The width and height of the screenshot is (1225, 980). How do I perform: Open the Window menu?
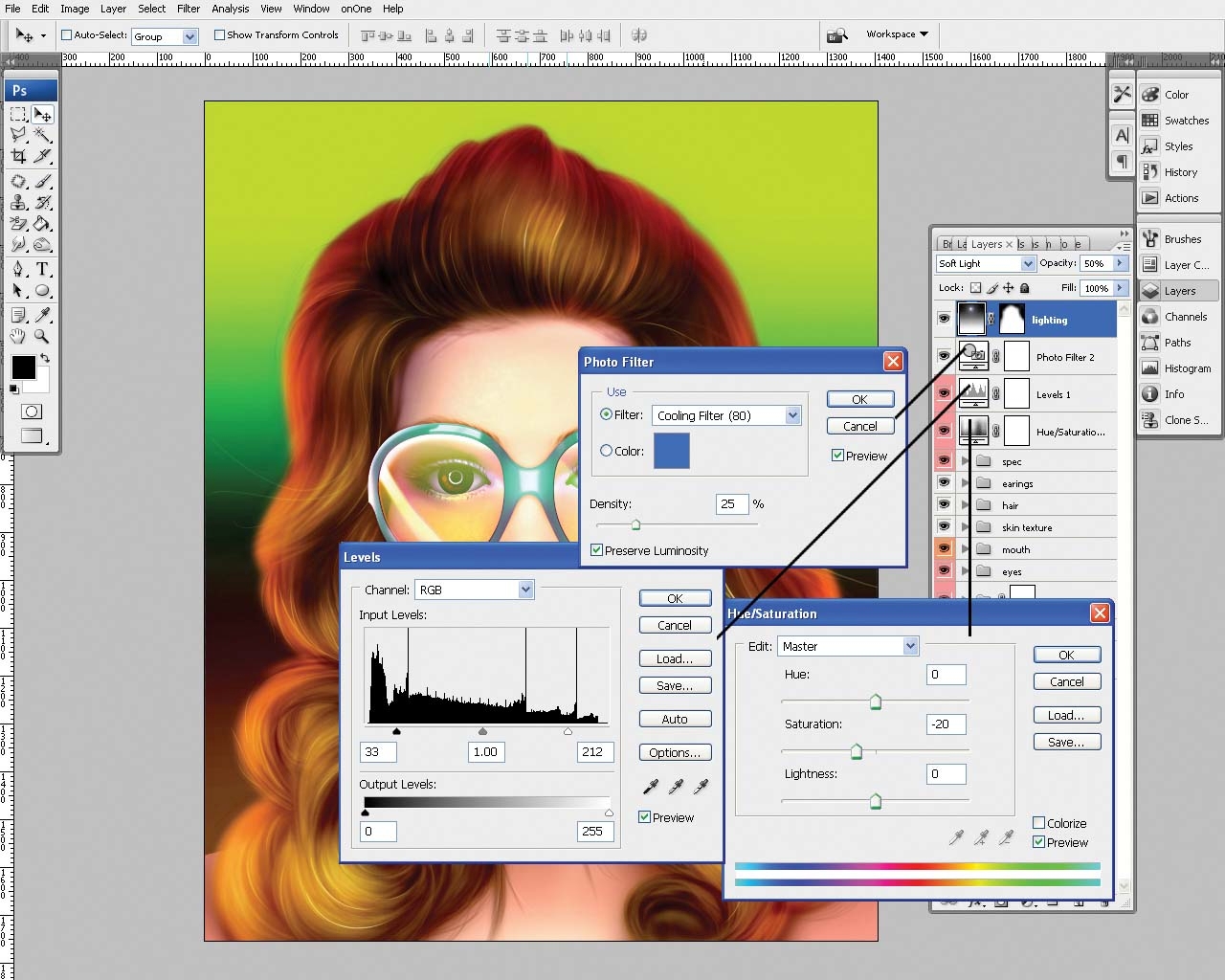311,9
